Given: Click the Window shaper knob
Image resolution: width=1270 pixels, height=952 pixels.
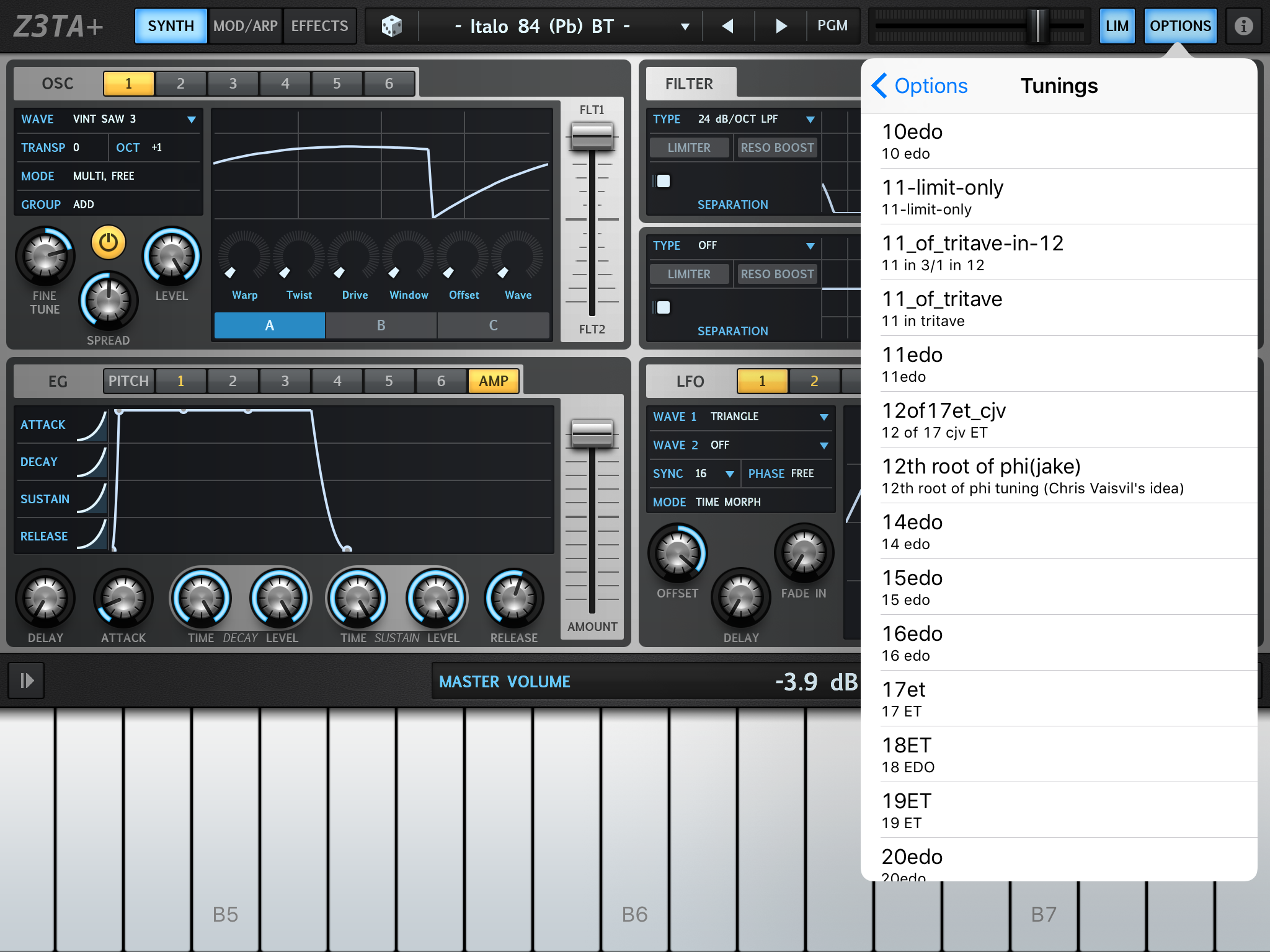Looking at the screenshot, I should click(408, 257).
